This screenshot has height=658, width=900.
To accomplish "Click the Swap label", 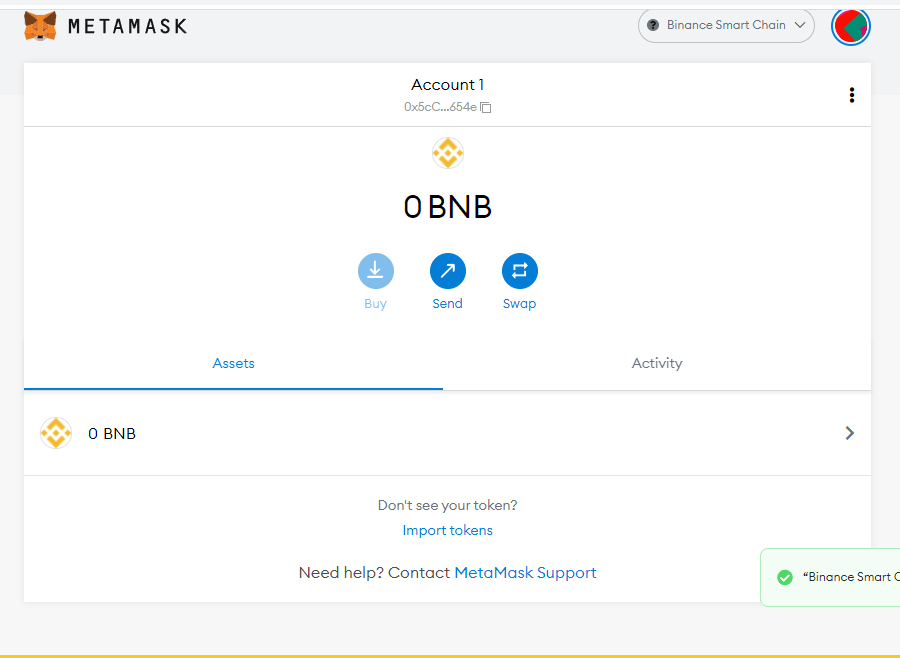I will tap(519, 304).
